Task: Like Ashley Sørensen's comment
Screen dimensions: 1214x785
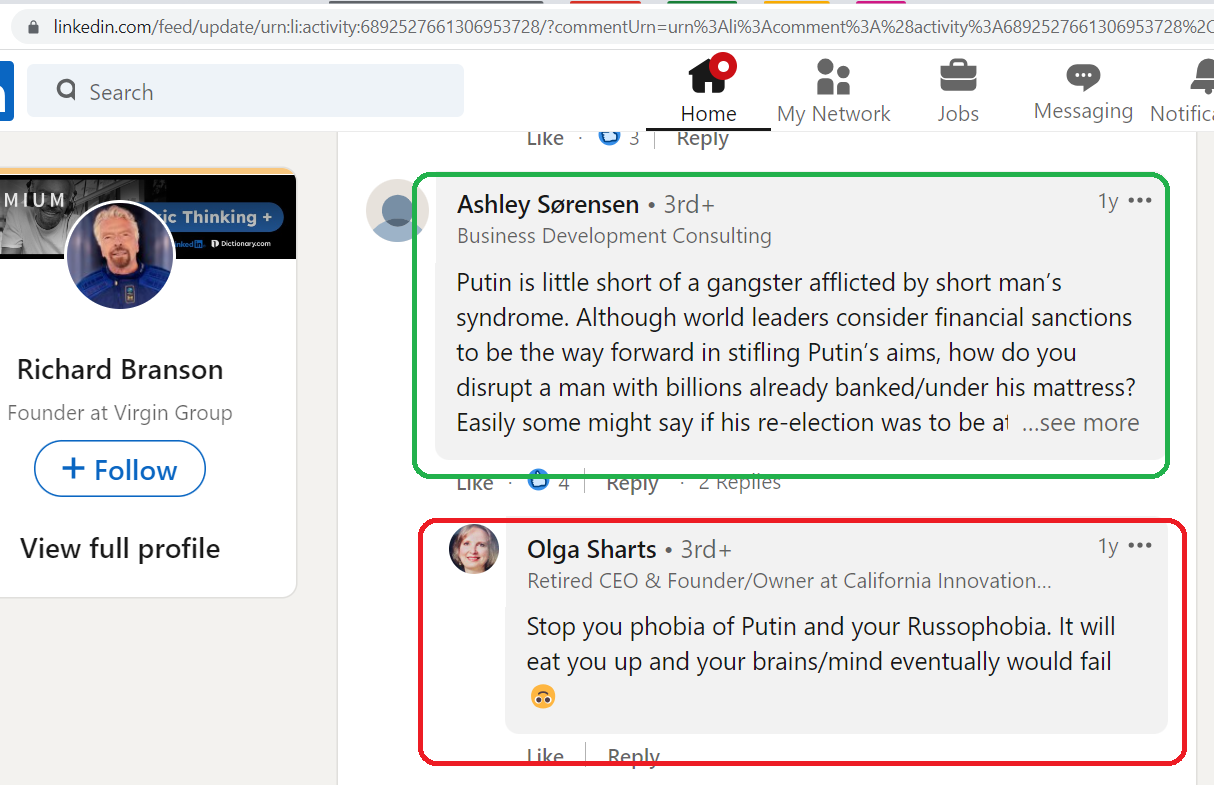Action: 475,483
